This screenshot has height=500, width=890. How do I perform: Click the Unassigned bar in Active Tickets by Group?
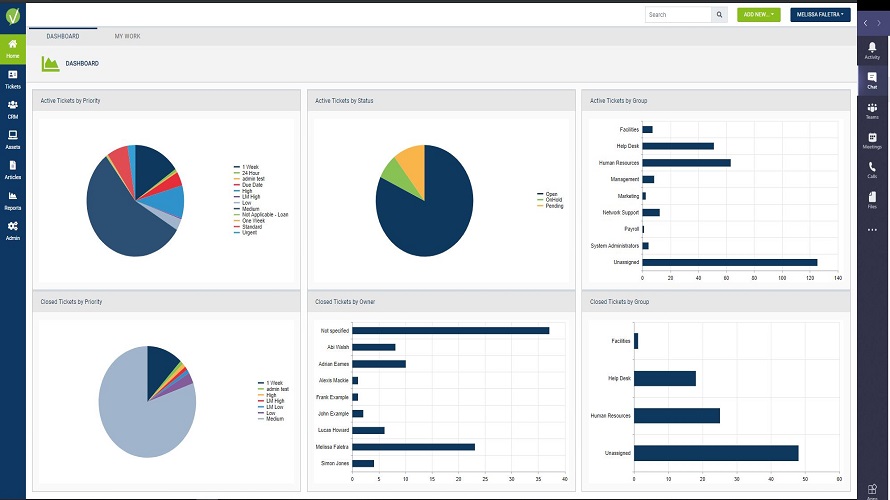click(x=730, y=262)
